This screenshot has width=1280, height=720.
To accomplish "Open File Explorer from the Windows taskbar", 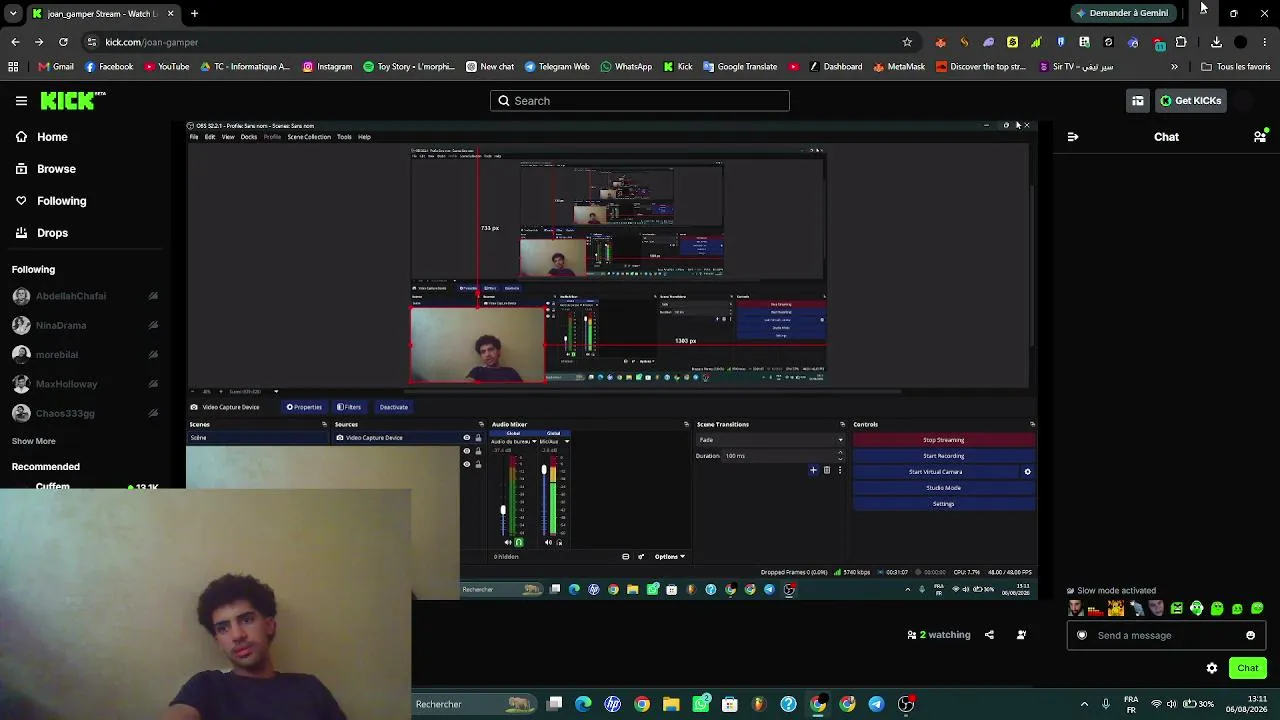I will 671,704.
